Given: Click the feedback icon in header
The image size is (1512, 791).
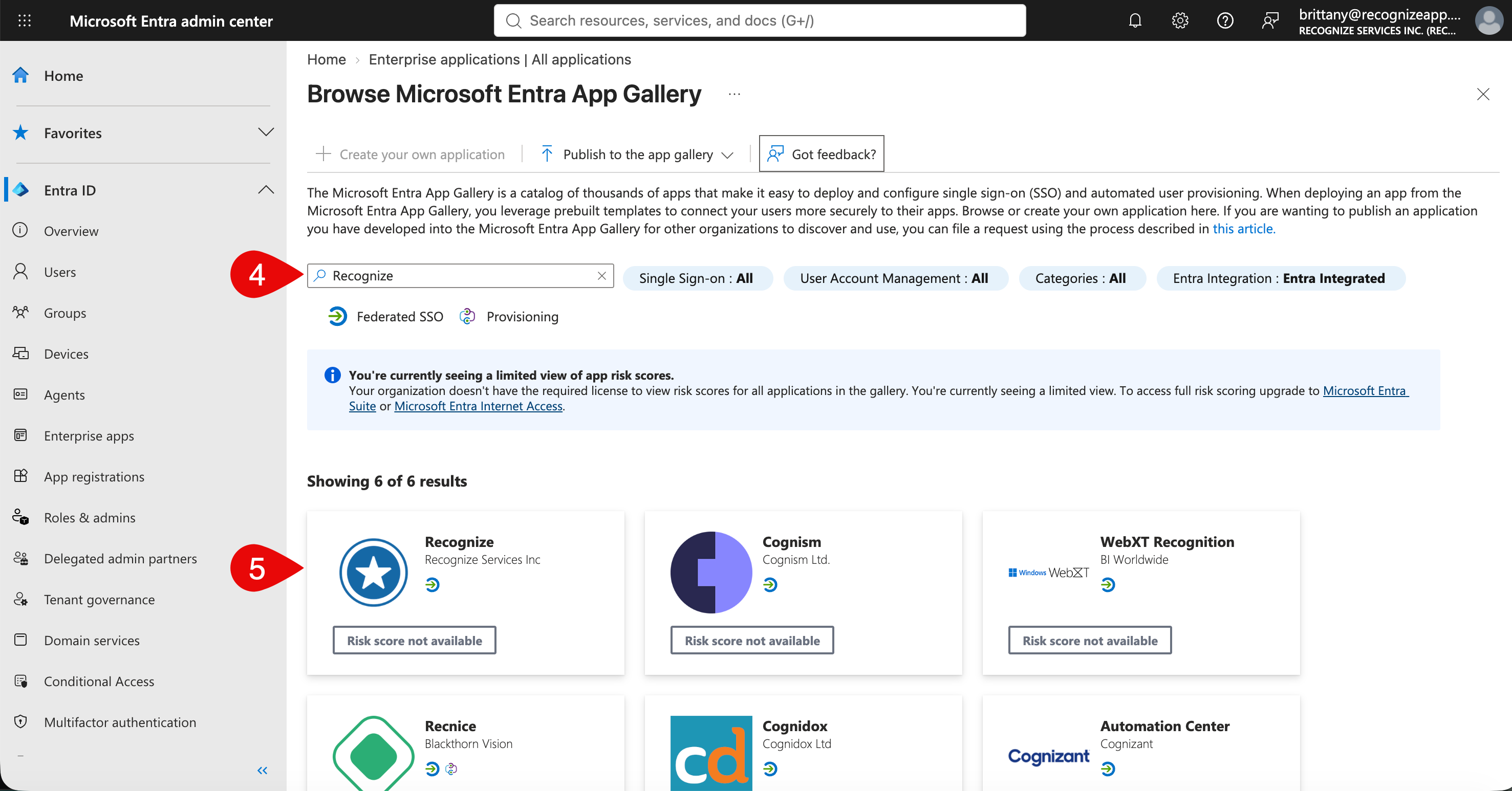Looking at the screenshot, I should click(1270, 21).
